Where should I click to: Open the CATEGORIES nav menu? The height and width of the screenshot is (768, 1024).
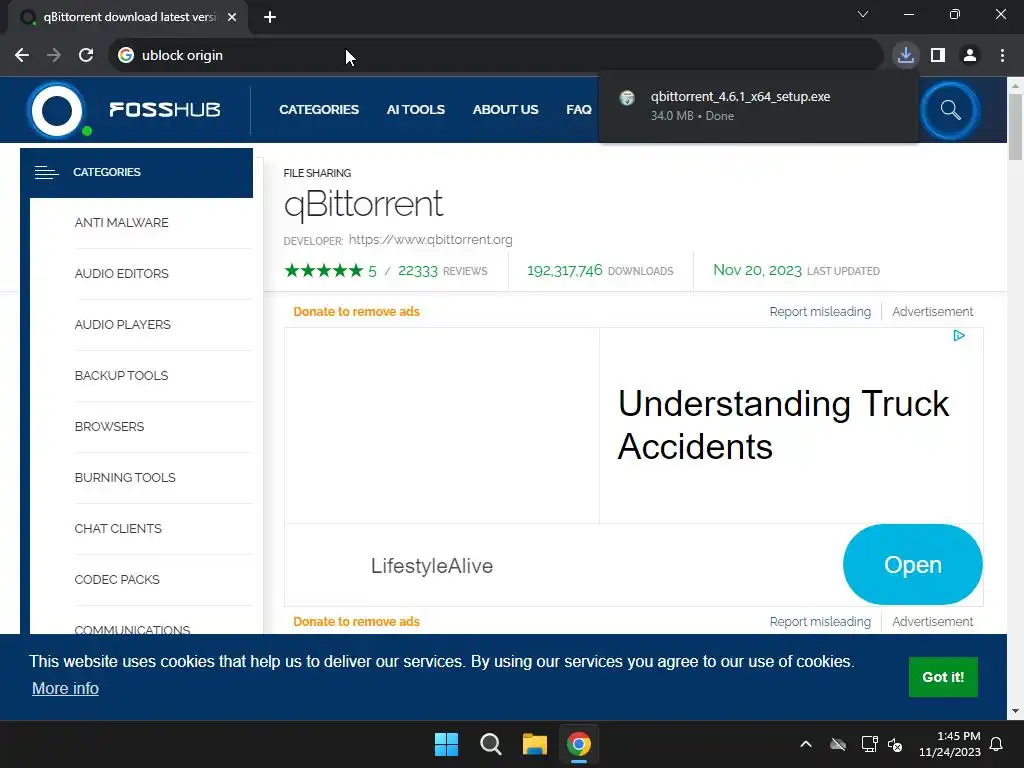pos(319,110)
